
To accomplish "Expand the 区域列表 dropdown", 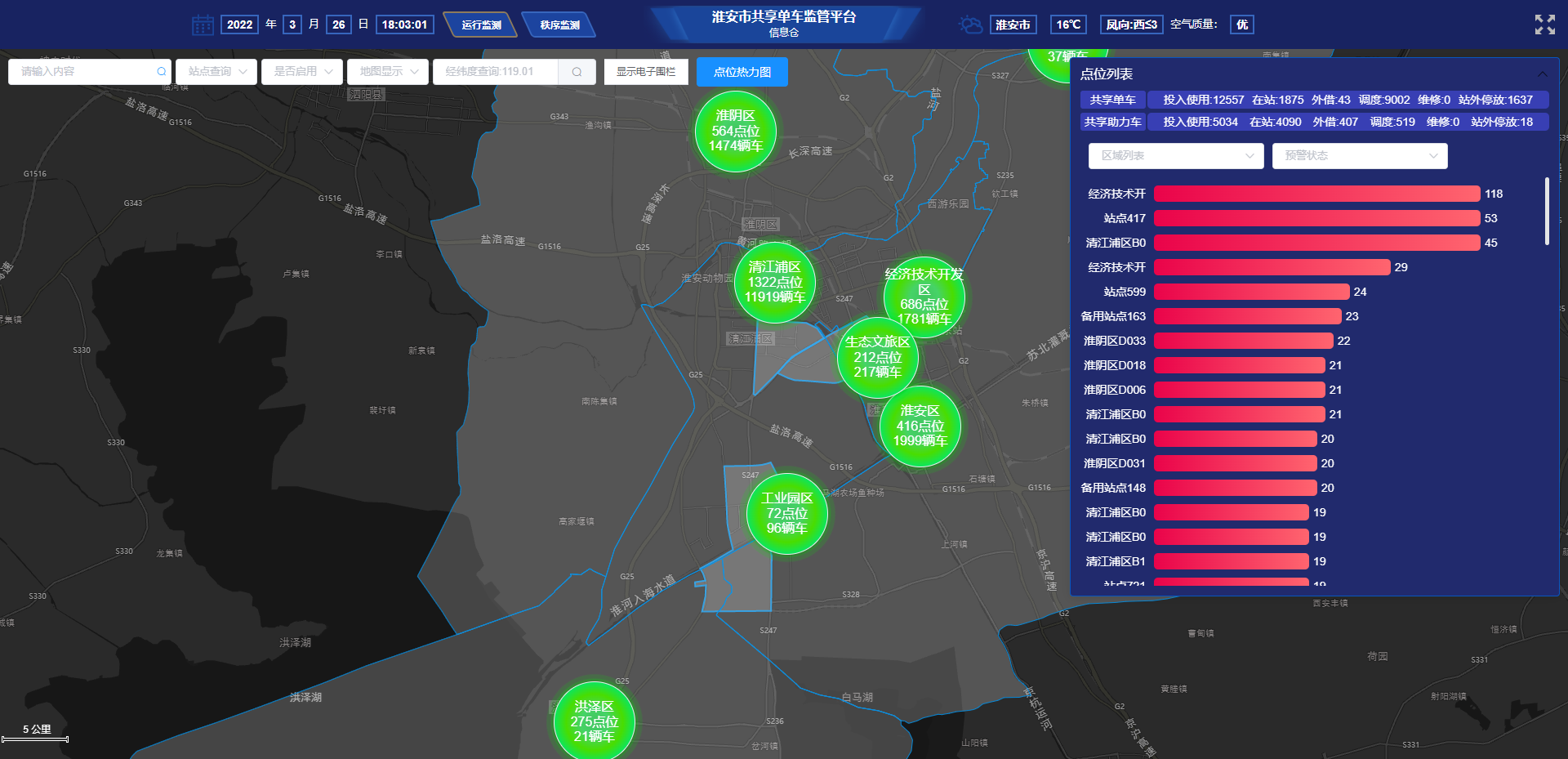I will pos(1176,156).
